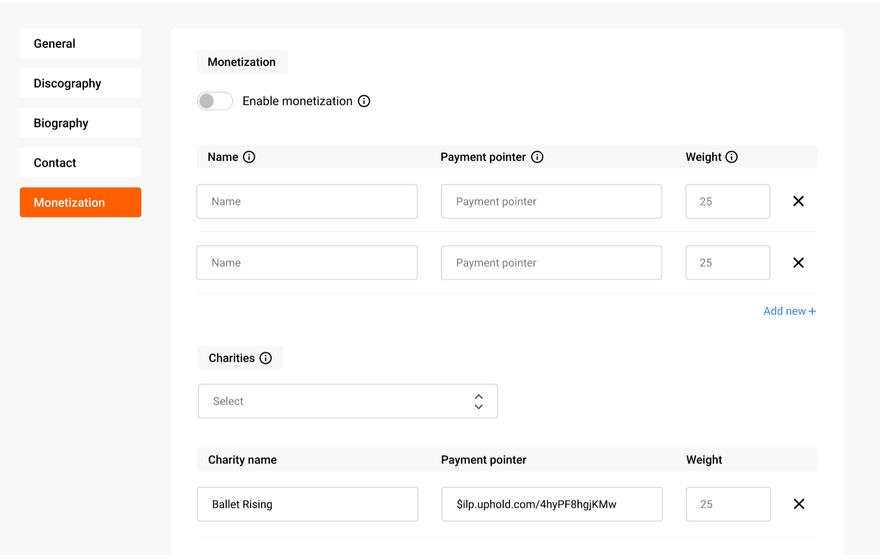Viewport: 880px width, 560px height.
Task: Click the Ballet Rising payment pointer field
Action: pyautogui.click(x=551, y=504)
